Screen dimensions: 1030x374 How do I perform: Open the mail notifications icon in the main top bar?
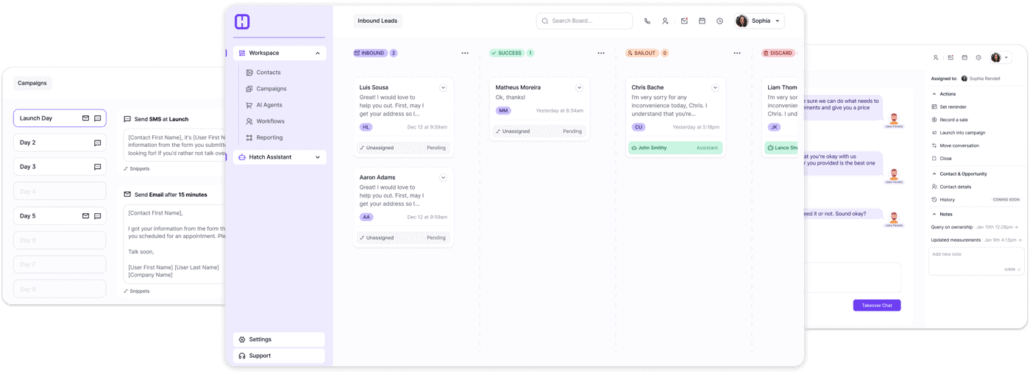684,21
